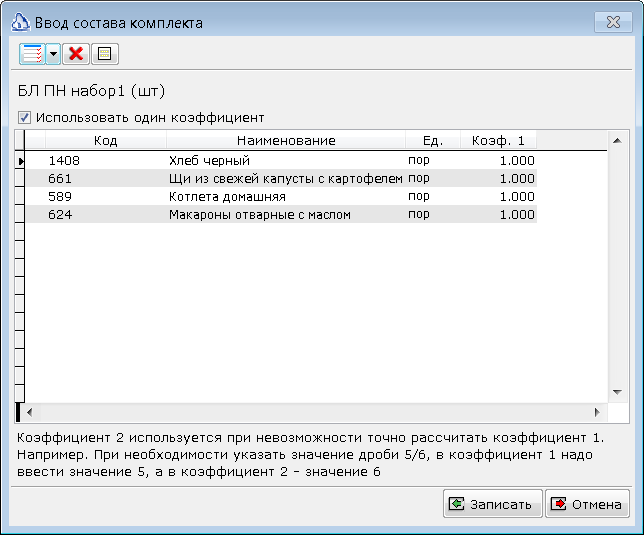Click horizontal scrollbar left arrow
644x535 pixels.
click(29, 412)
